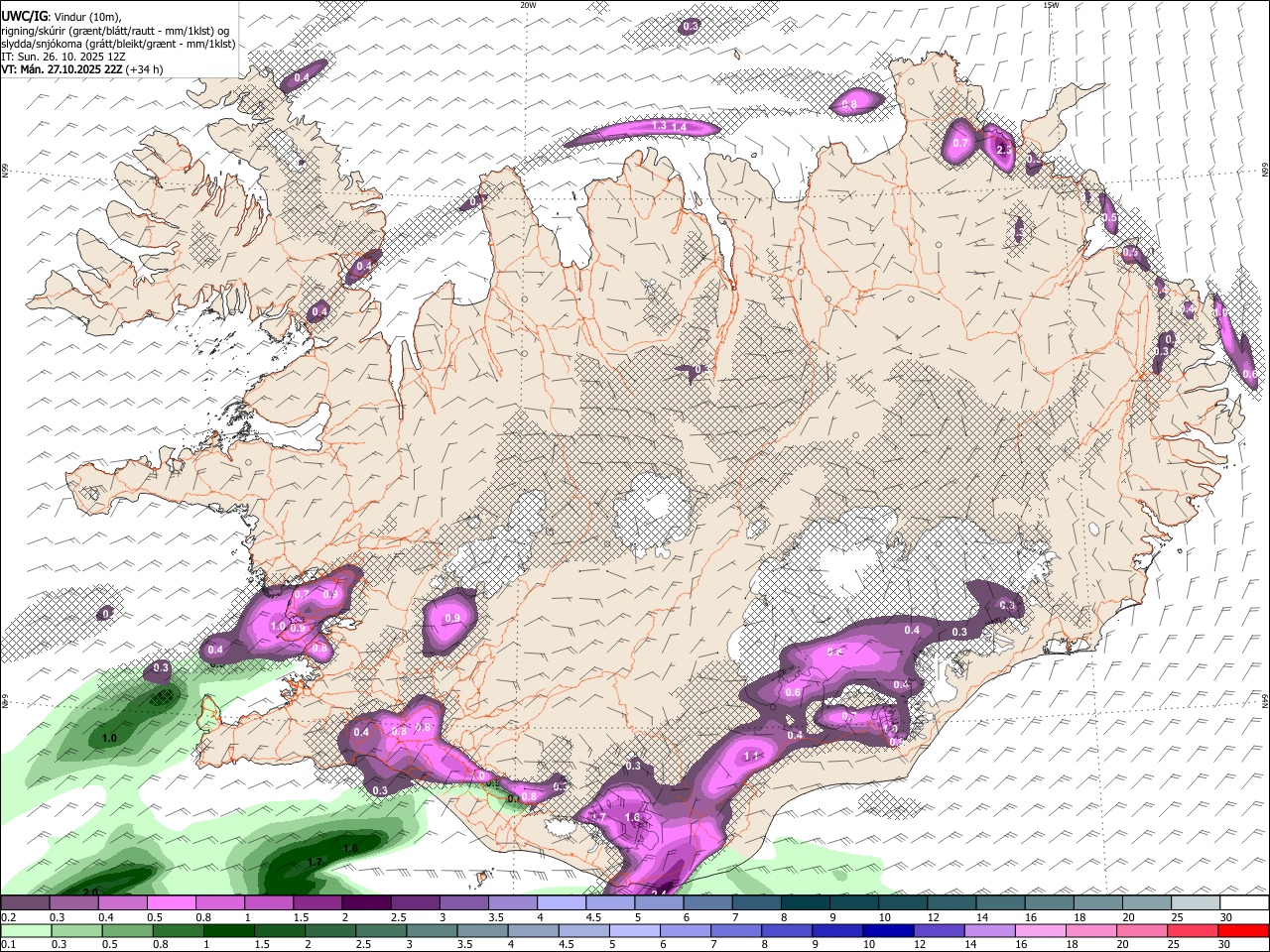Screen dimensions: 1270x952
Task: Click the '0.1' label starting lower legend row
Action: pyautogui.click(x=7, y=944)
